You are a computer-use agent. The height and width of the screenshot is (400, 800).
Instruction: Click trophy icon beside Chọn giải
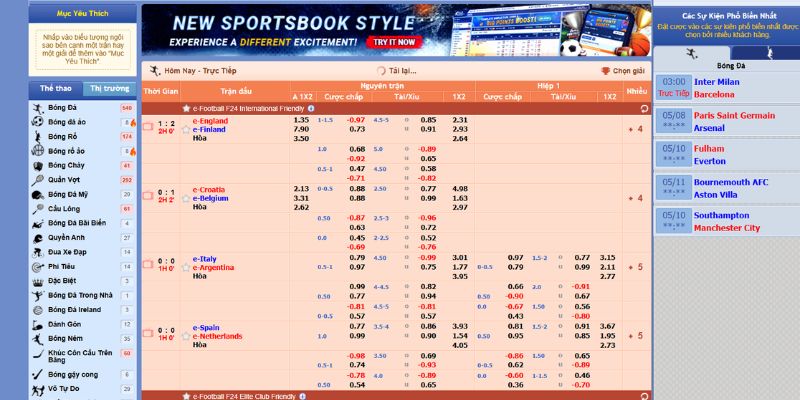[x=606, y=71]
